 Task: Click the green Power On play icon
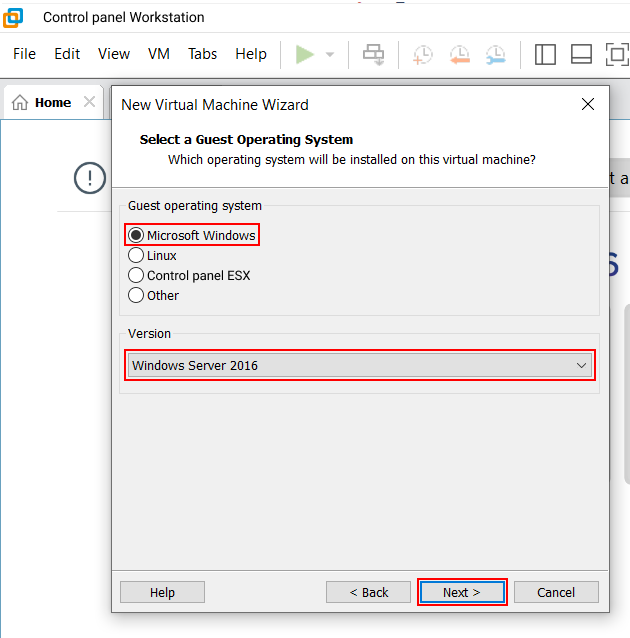point(305,54)
